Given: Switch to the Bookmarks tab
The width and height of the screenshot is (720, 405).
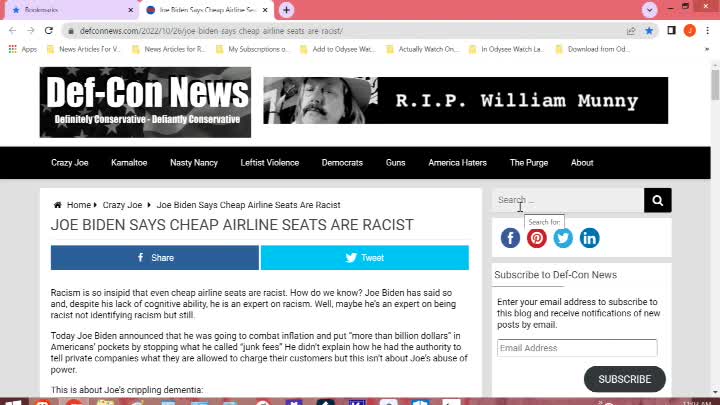Looking at the screenshot, I should tap(69, 10).
